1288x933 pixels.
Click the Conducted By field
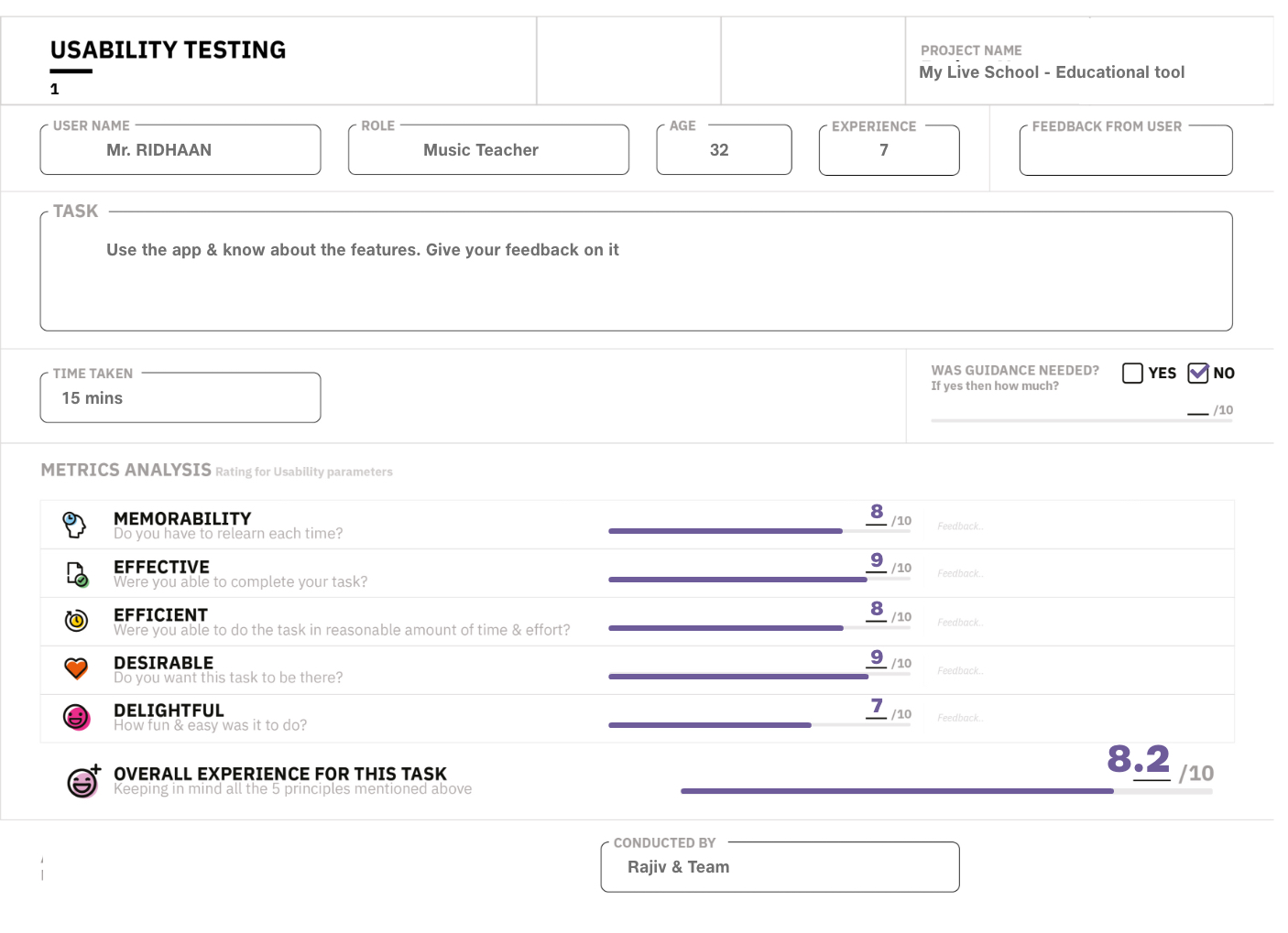[780, 867]
